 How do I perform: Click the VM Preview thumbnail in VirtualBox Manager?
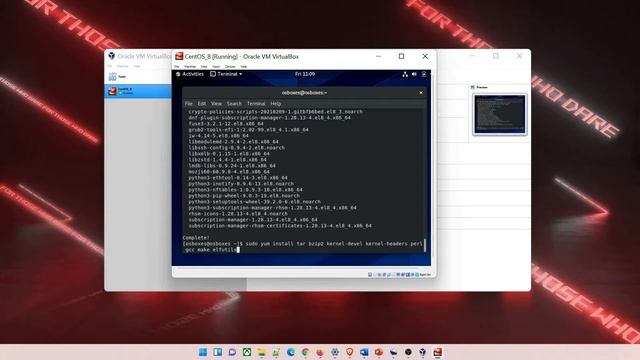(x=500, y=114)
